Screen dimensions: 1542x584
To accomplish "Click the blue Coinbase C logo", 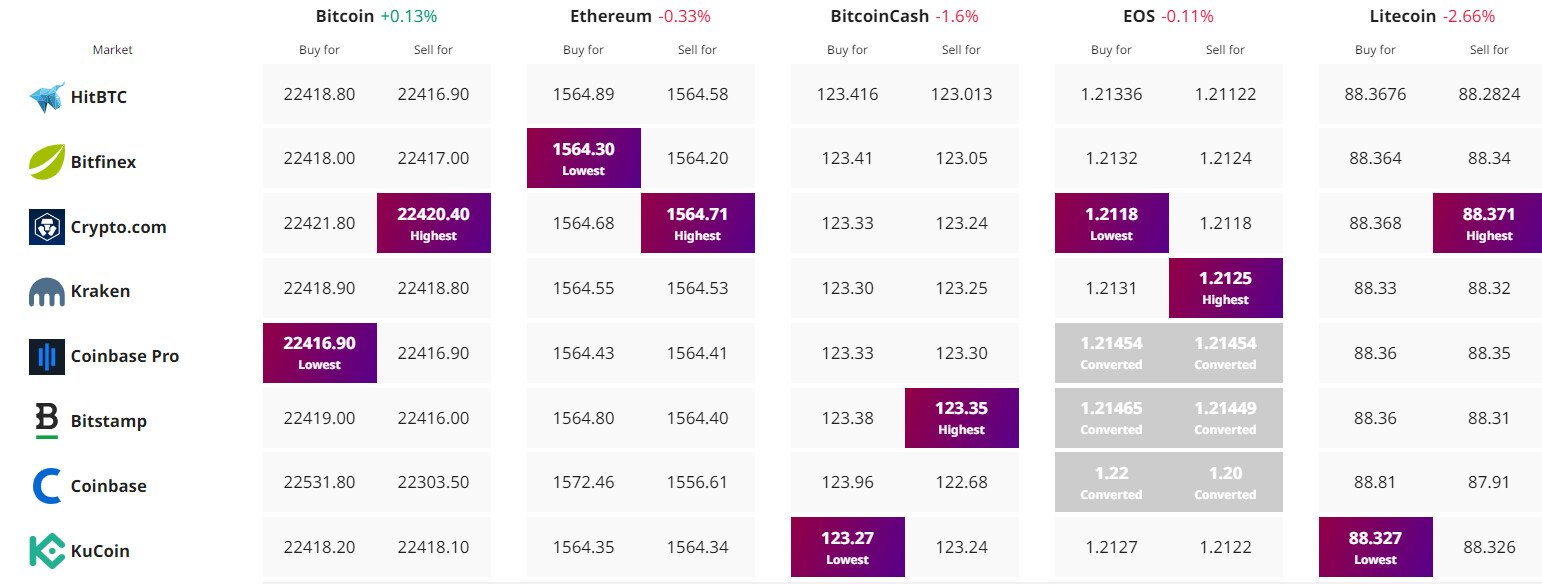I will click(x=47, y=486).
